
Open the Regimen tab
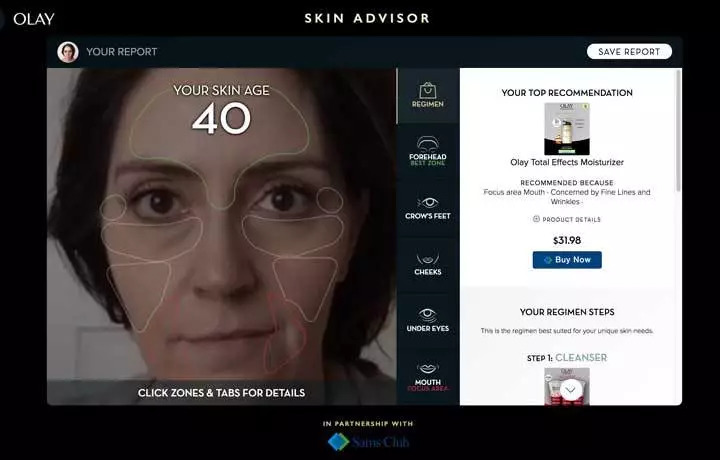coord(428,96)
